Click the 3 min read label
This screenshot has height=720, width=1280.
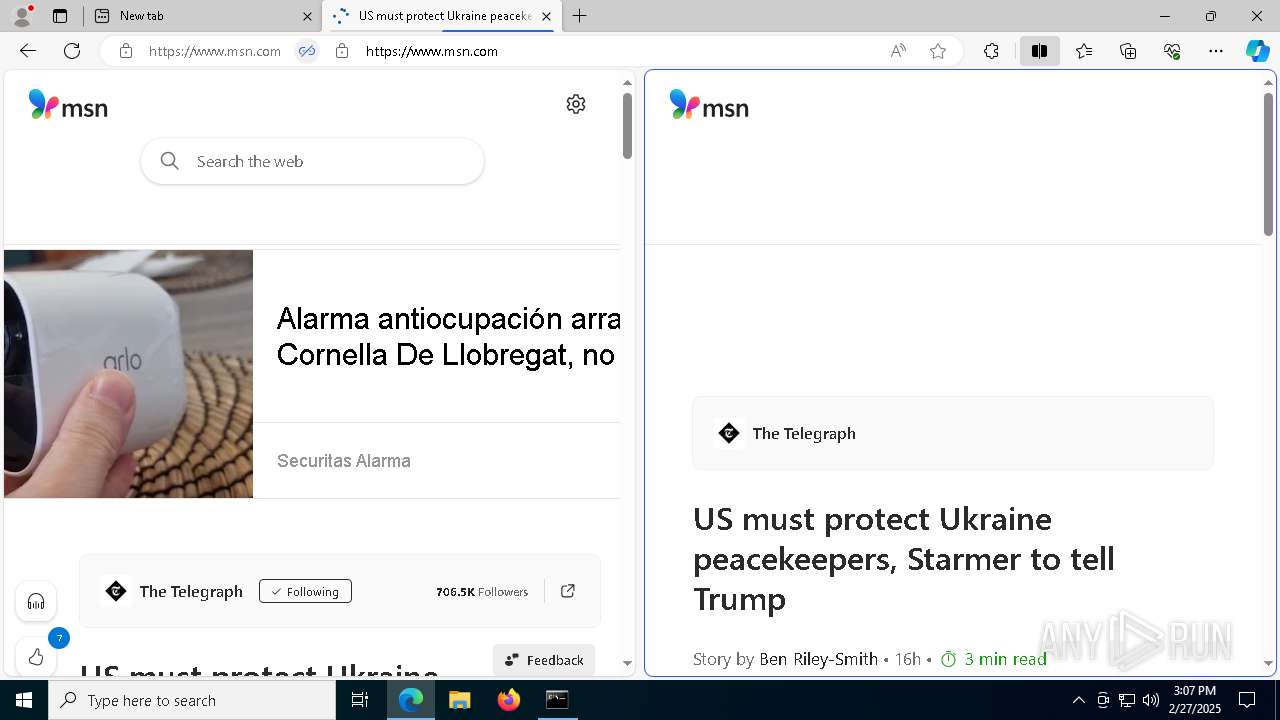click(x=993, y=659)
